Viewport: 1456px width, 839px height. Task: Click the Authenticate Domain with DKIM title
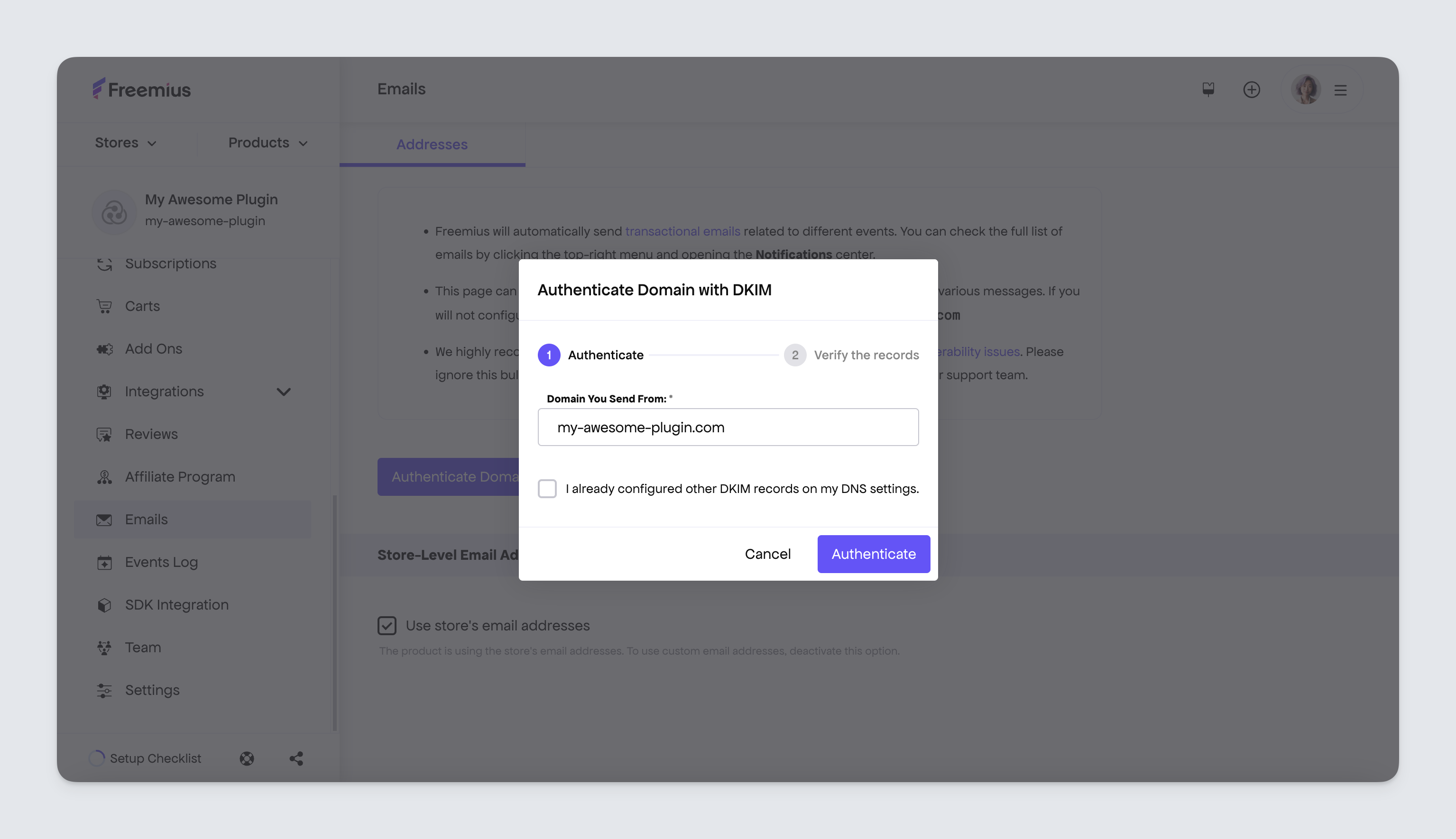[x=654, y=290]
